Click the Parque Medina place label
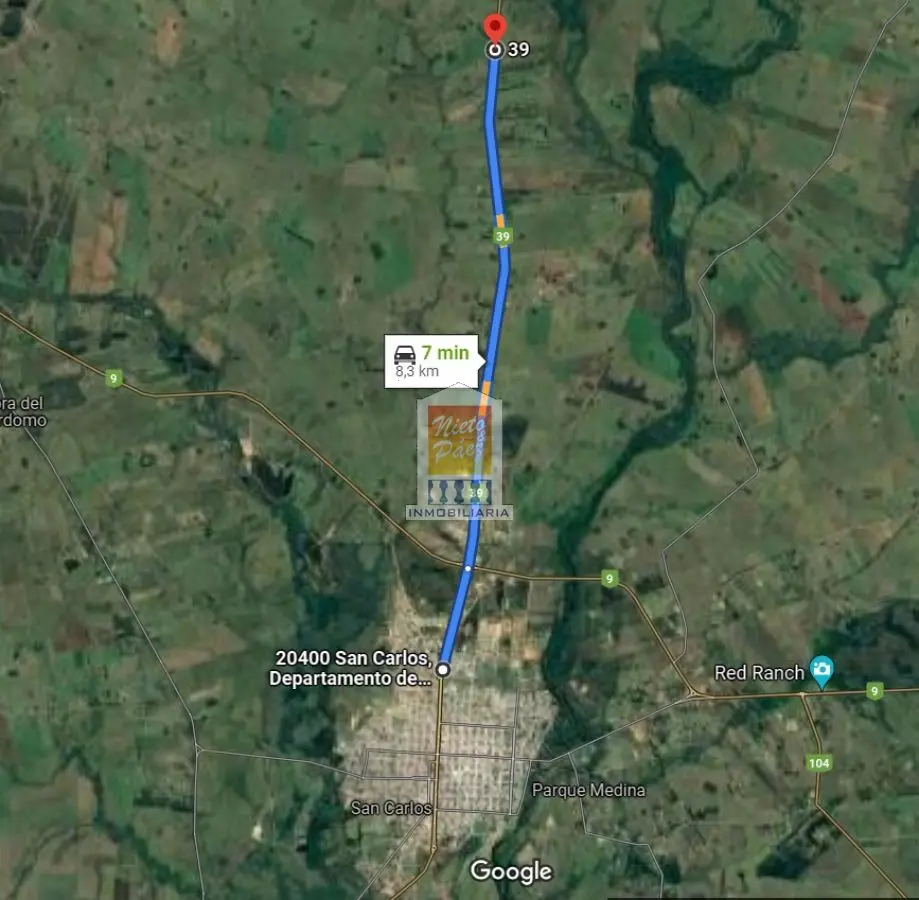 pyautogui.click(x=588, y=790)
